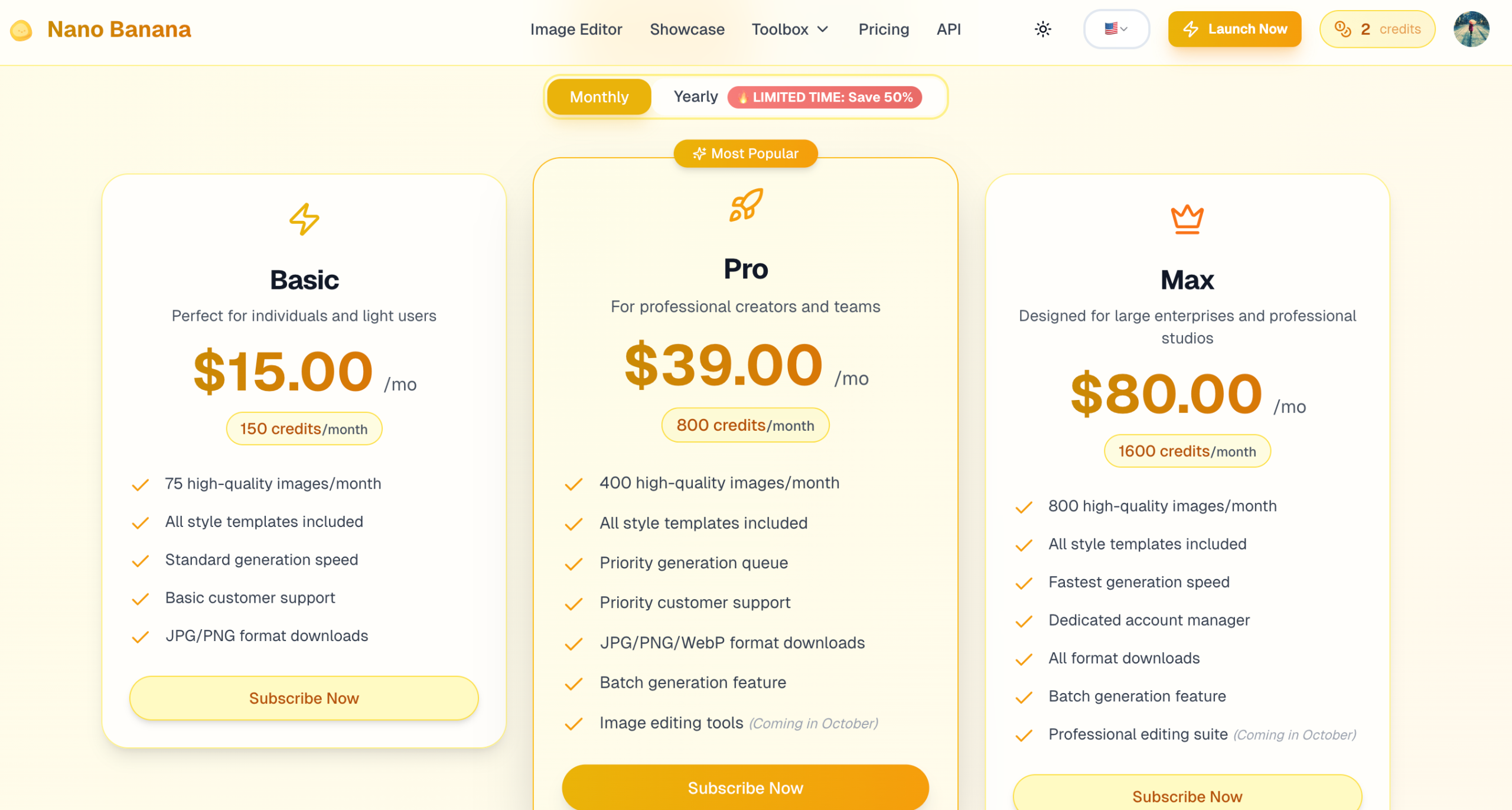Click the Launch Now button
The image size is (1512, 810).
click(1234, 29)
